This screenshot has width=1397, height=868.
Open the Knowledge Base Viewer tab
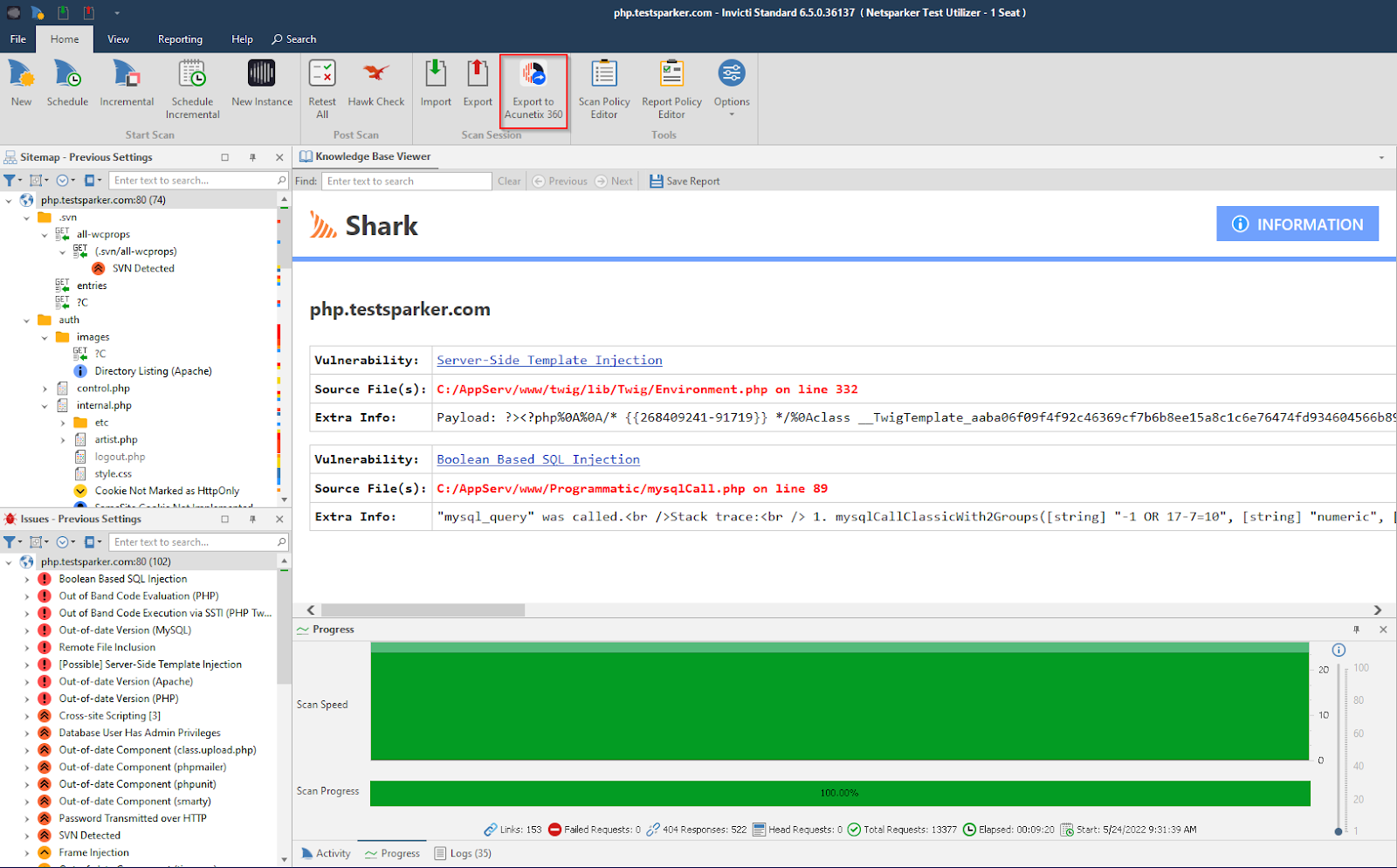(x=365, y=156)
